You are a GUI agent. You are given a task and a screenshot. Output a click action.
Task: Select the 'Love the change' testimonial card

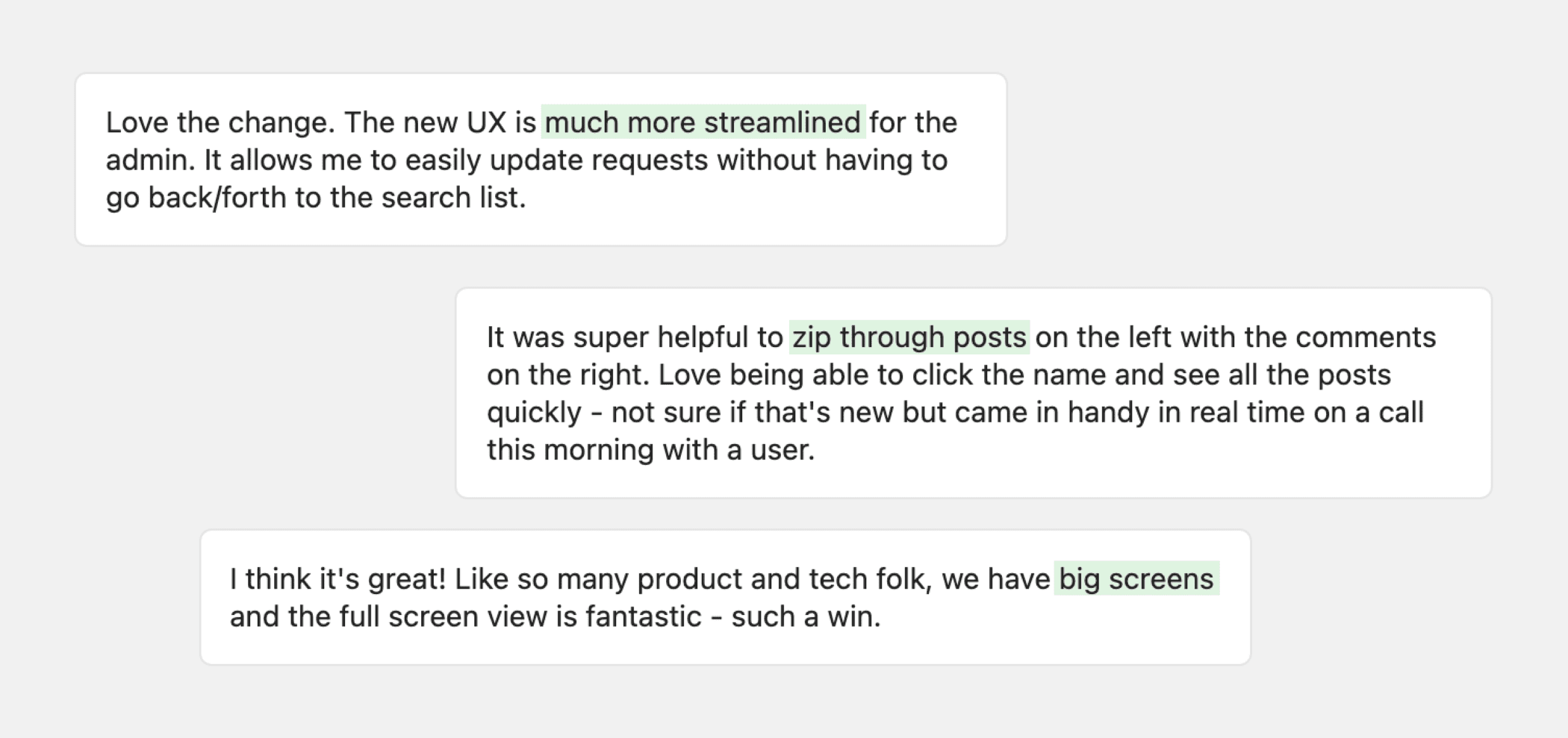[x=541, y=160]
